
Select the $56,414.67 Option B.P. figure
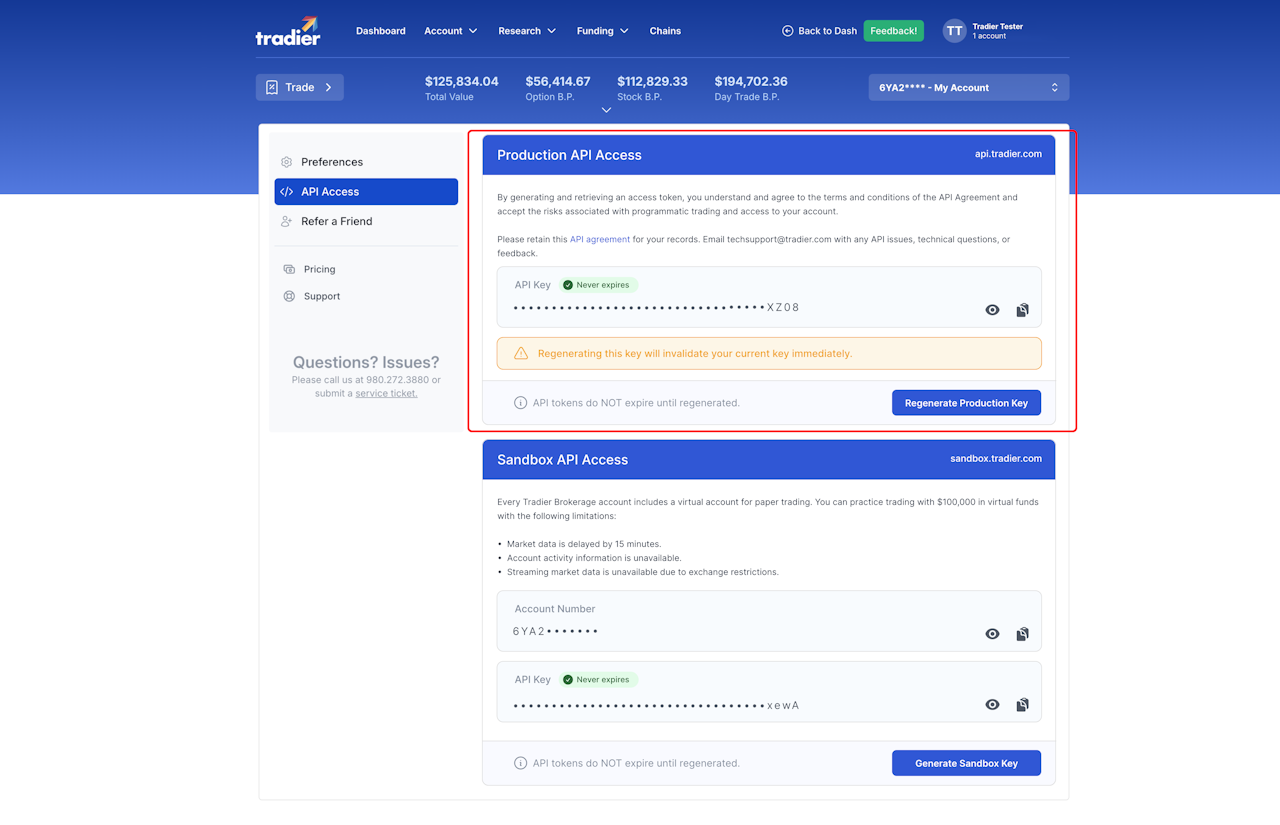pyautogui.click(x=558, y=81)
